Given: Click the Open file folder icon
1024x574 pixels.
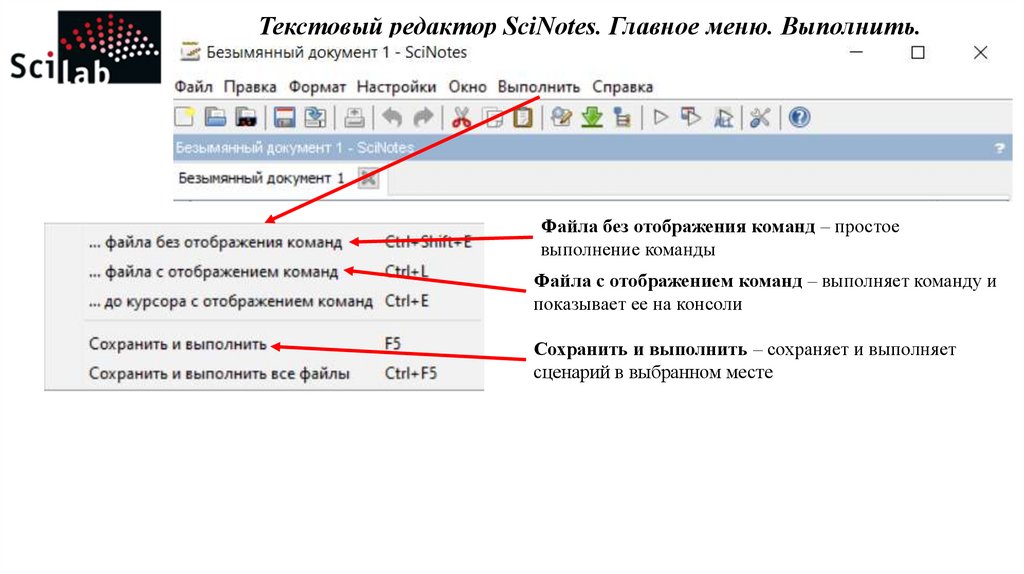Looking at the screenshot, I should (216, 118).
